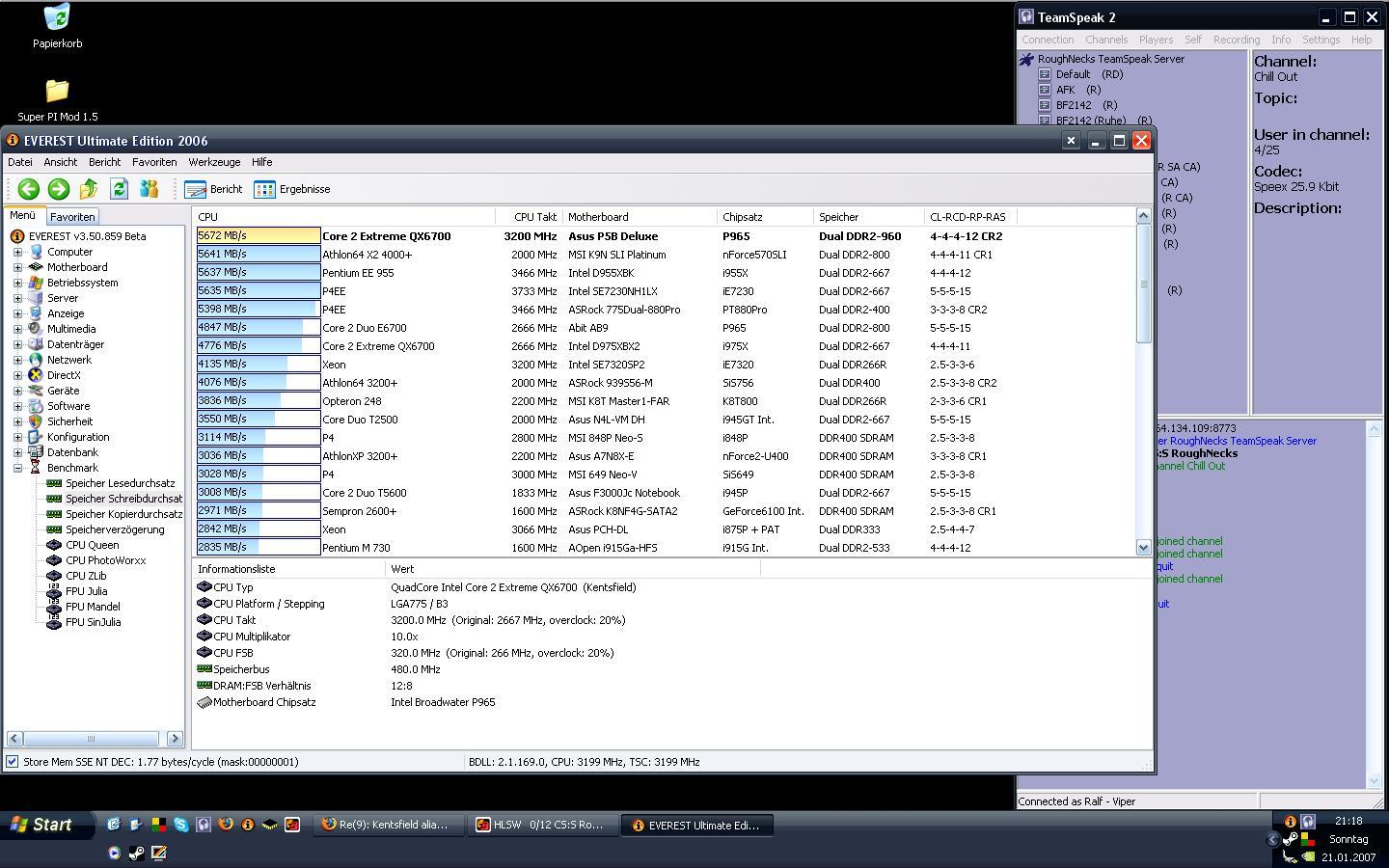This screenshot has height=868, width=1389.
Task: Select the Netzwerk tree item
Action: point(68,360)
